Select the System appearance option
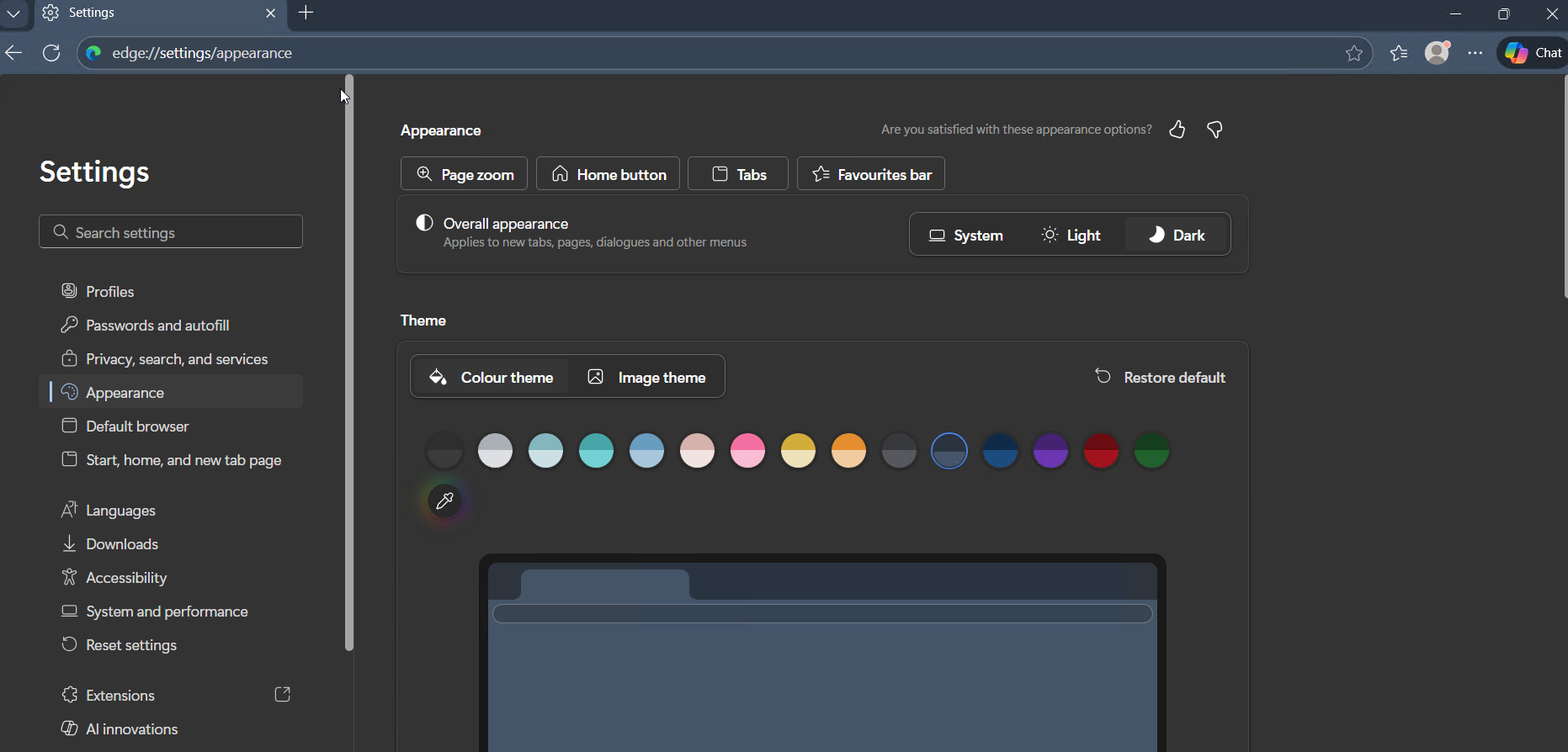This screenshot has height=752, width=1568. (x=966, y=236)
